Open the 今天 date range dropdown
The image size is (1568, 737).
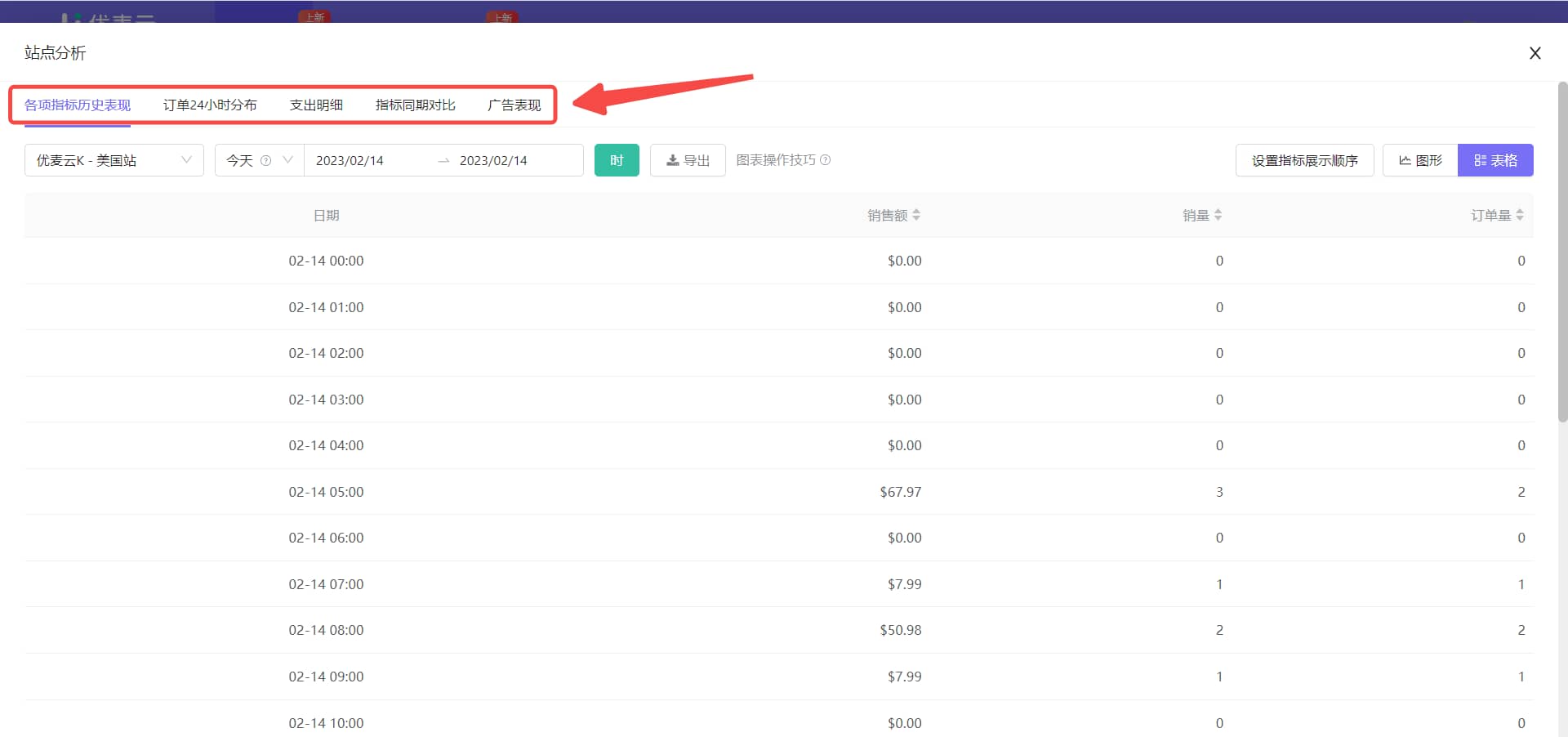(259, 160)
